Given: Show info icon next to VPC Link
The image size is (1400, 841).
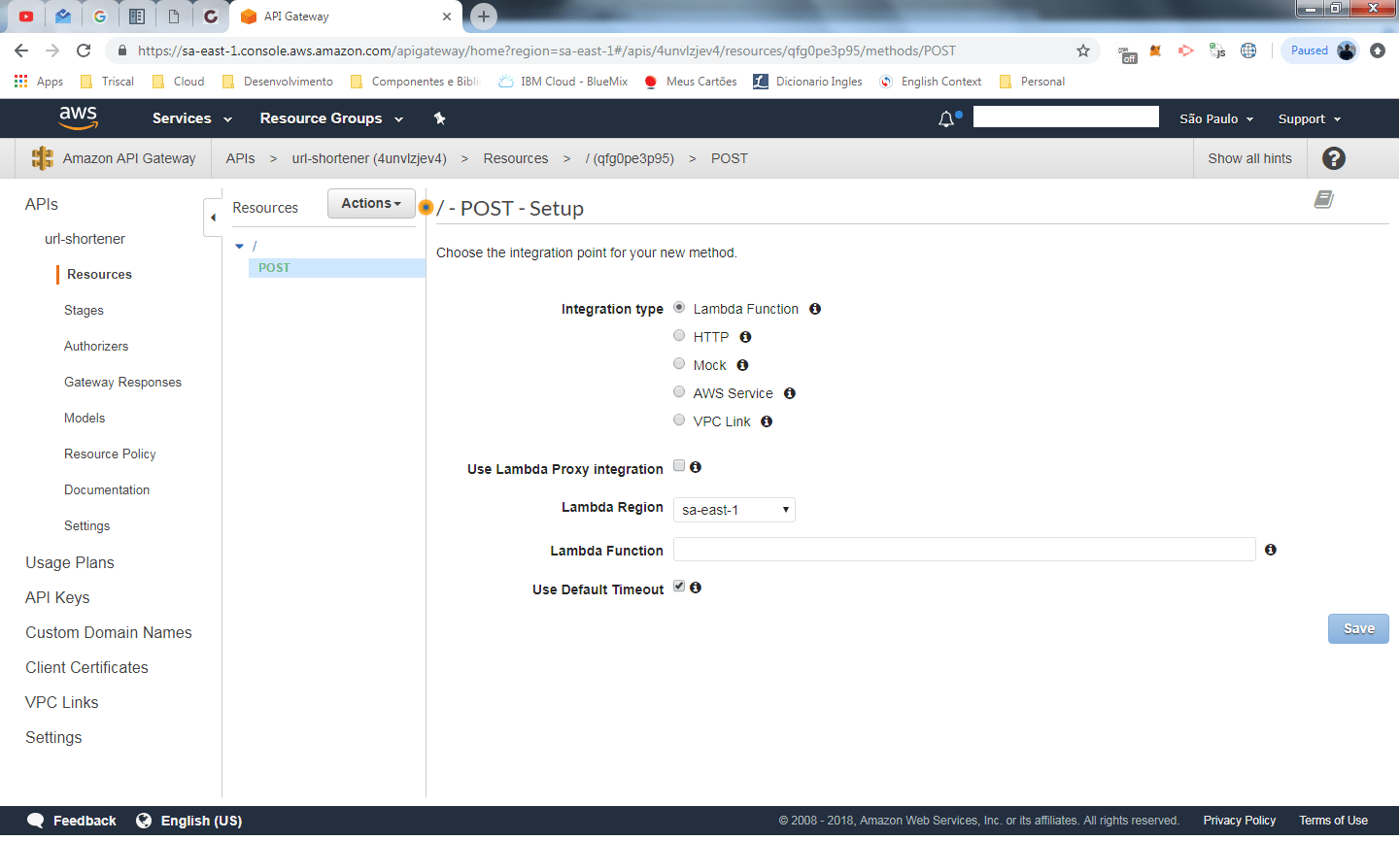Looking at the screenshot, I should [767, 421].
